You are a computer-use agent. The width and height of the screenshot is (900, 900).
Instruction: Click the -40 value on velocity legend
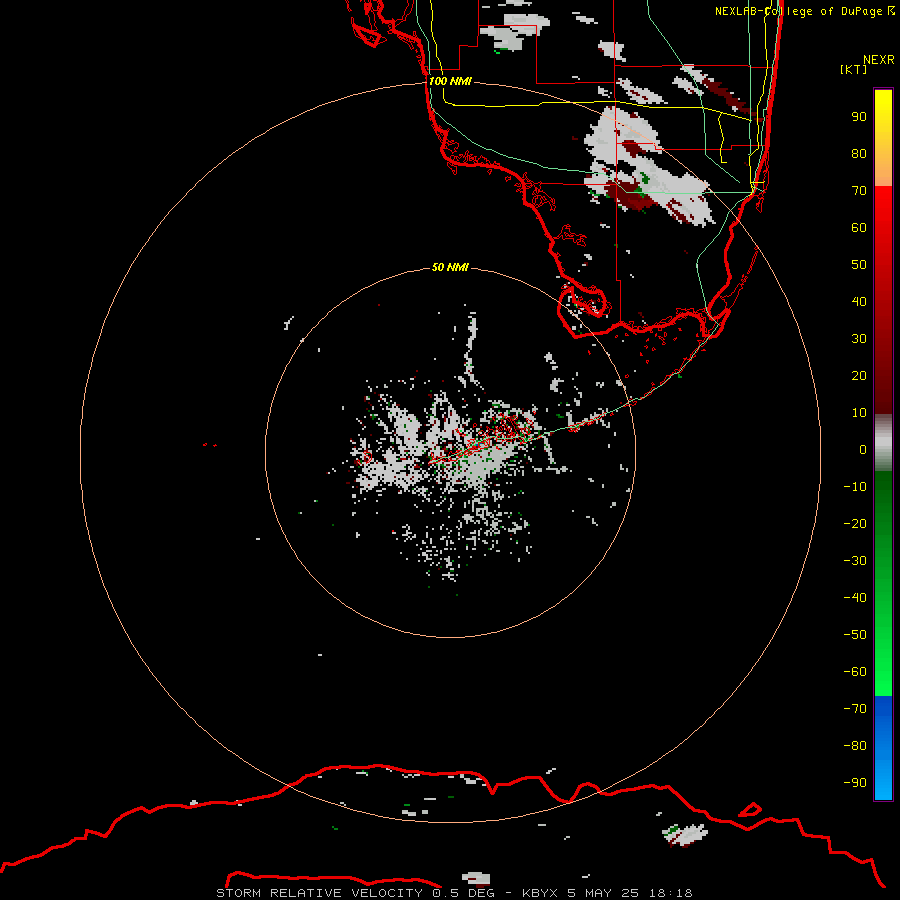coord(855,598)
